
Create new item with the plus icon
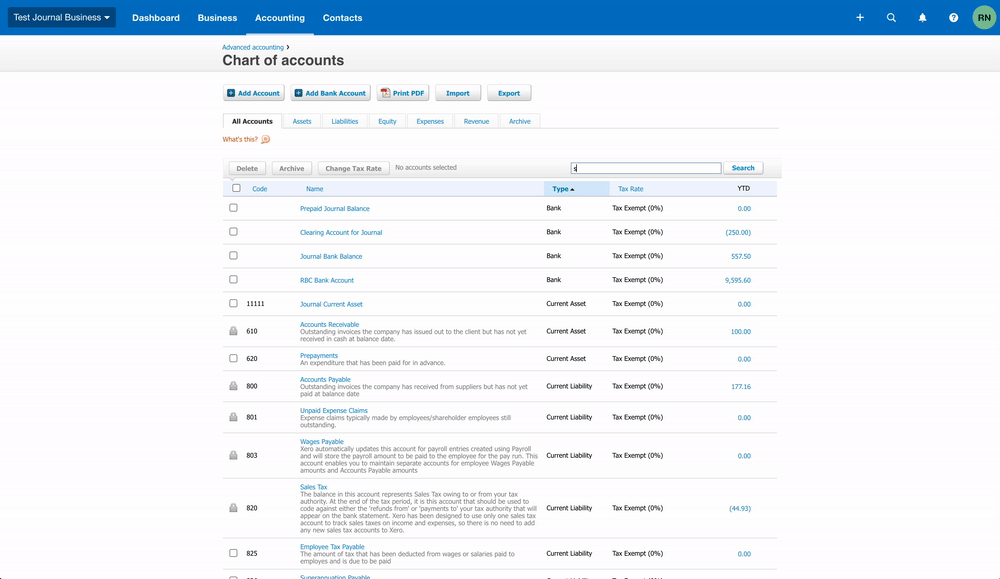[x=860, y=17]
